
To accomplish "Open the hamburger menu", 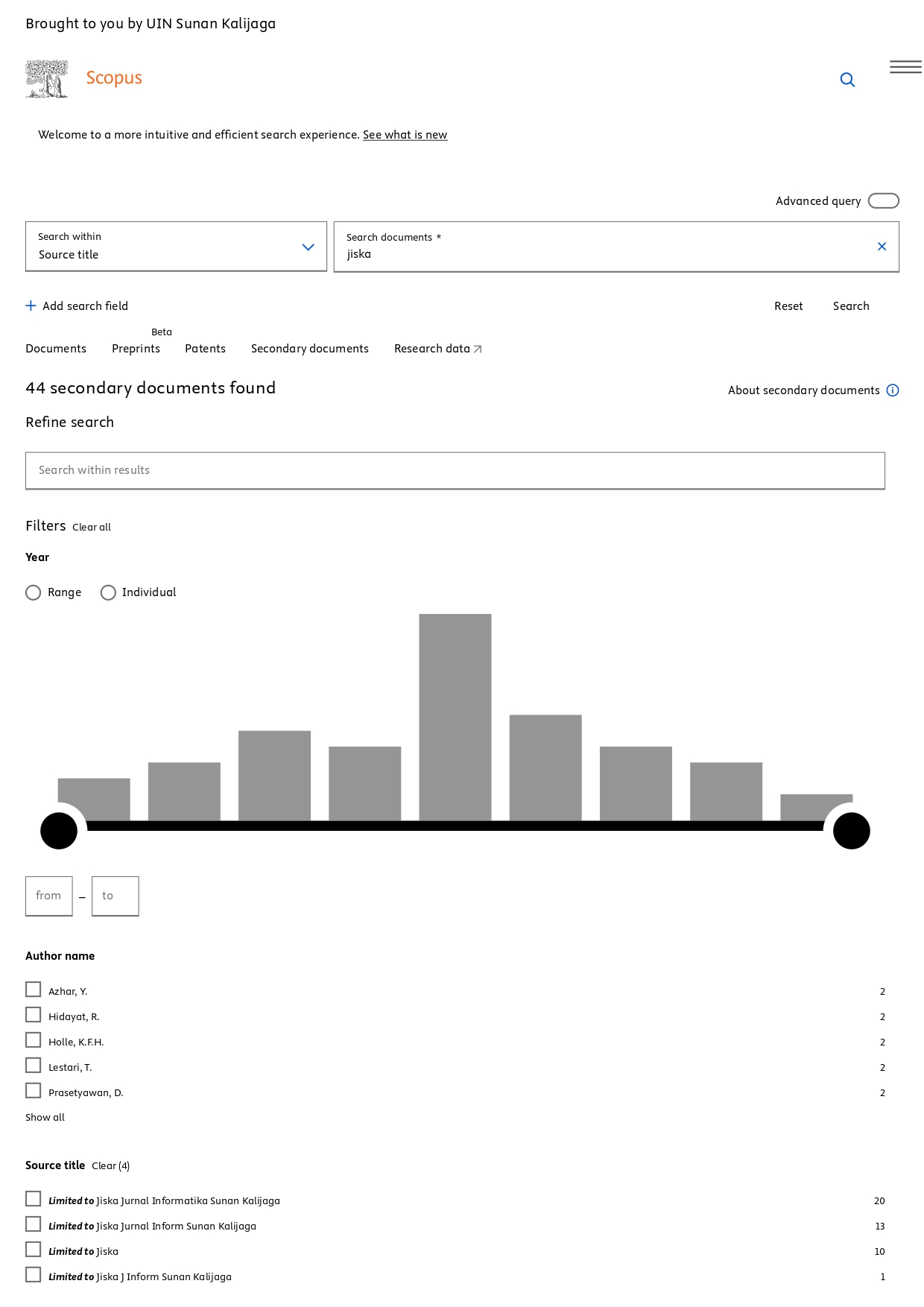I will [x=905, y=67].
